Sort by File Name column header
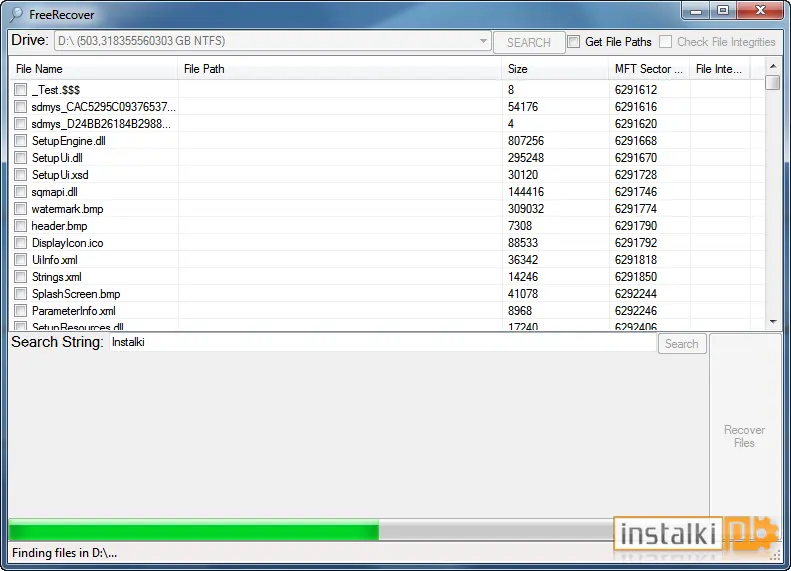This screenshot has height=571, width=791. click(94, 69)
